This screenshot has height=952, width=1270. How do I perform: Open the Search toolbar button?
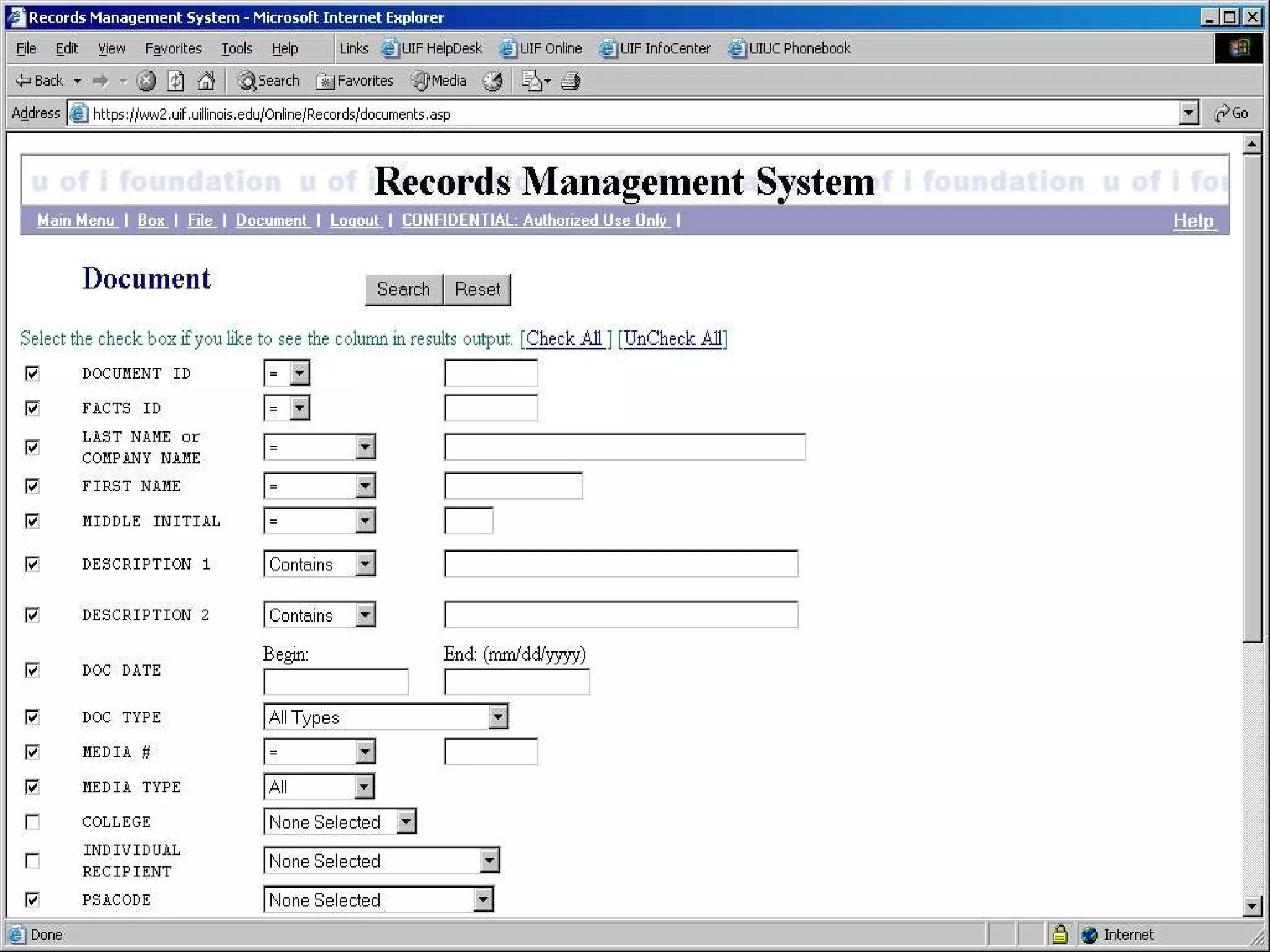[269, 81]
